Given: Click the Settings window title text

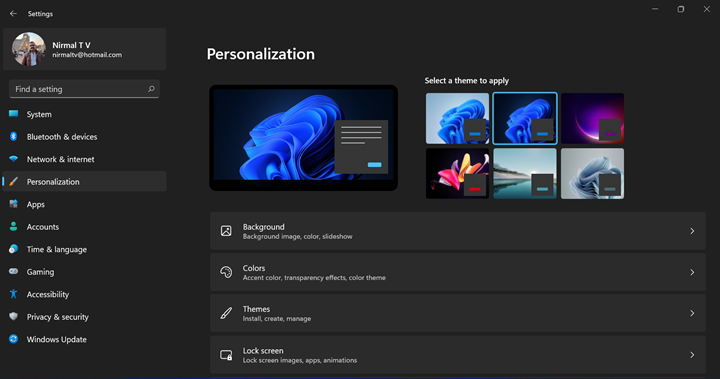Looking at the screenshot, I should click(x=40, y=14).
